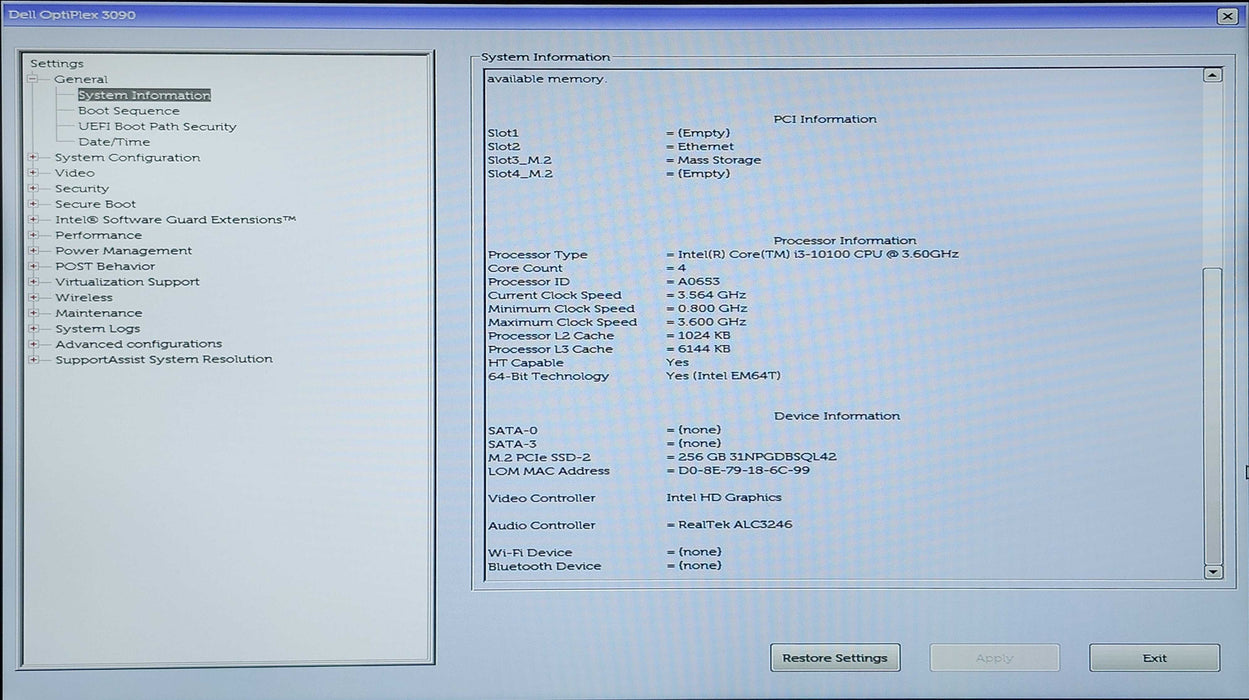1249x700 pixels.
Task: Select the Wireless settings category
Action: [x=84, y=298]
